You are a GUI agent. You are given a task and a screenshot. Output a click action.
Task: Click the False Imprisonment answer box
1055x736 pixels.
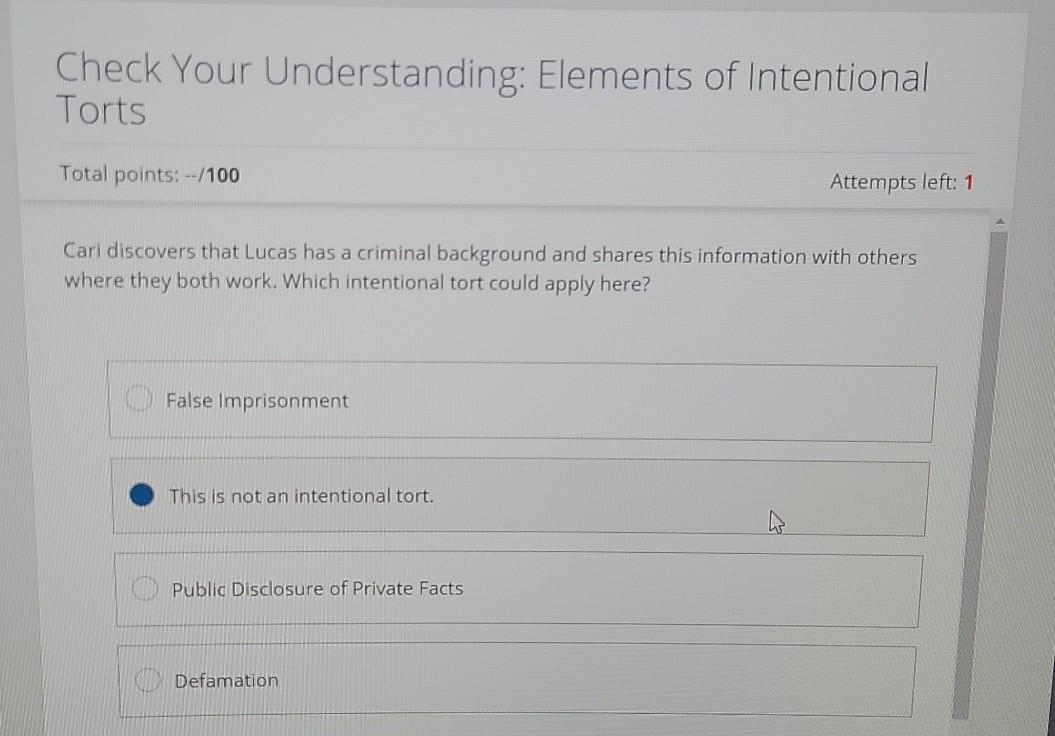520,400
